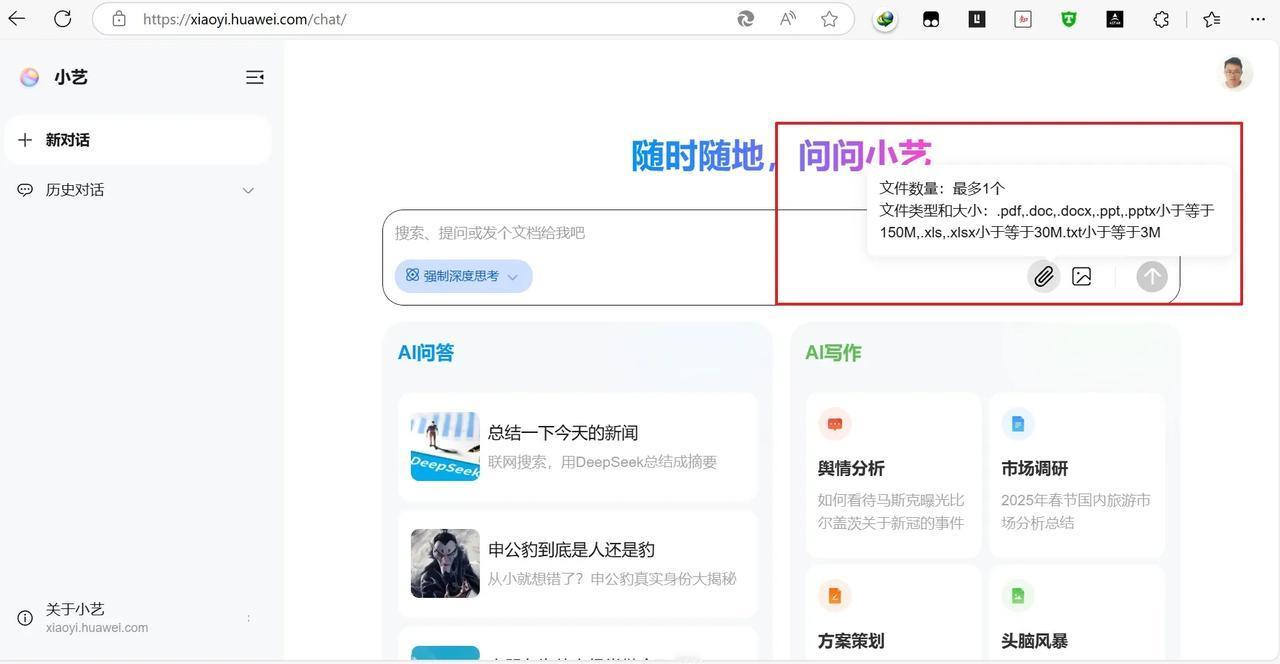The height and width of the screenshot is (664, 1280).
Task: Click 2025年春节国内旅游市场分析总结 description text
Action: click(x=1076, y=511)
